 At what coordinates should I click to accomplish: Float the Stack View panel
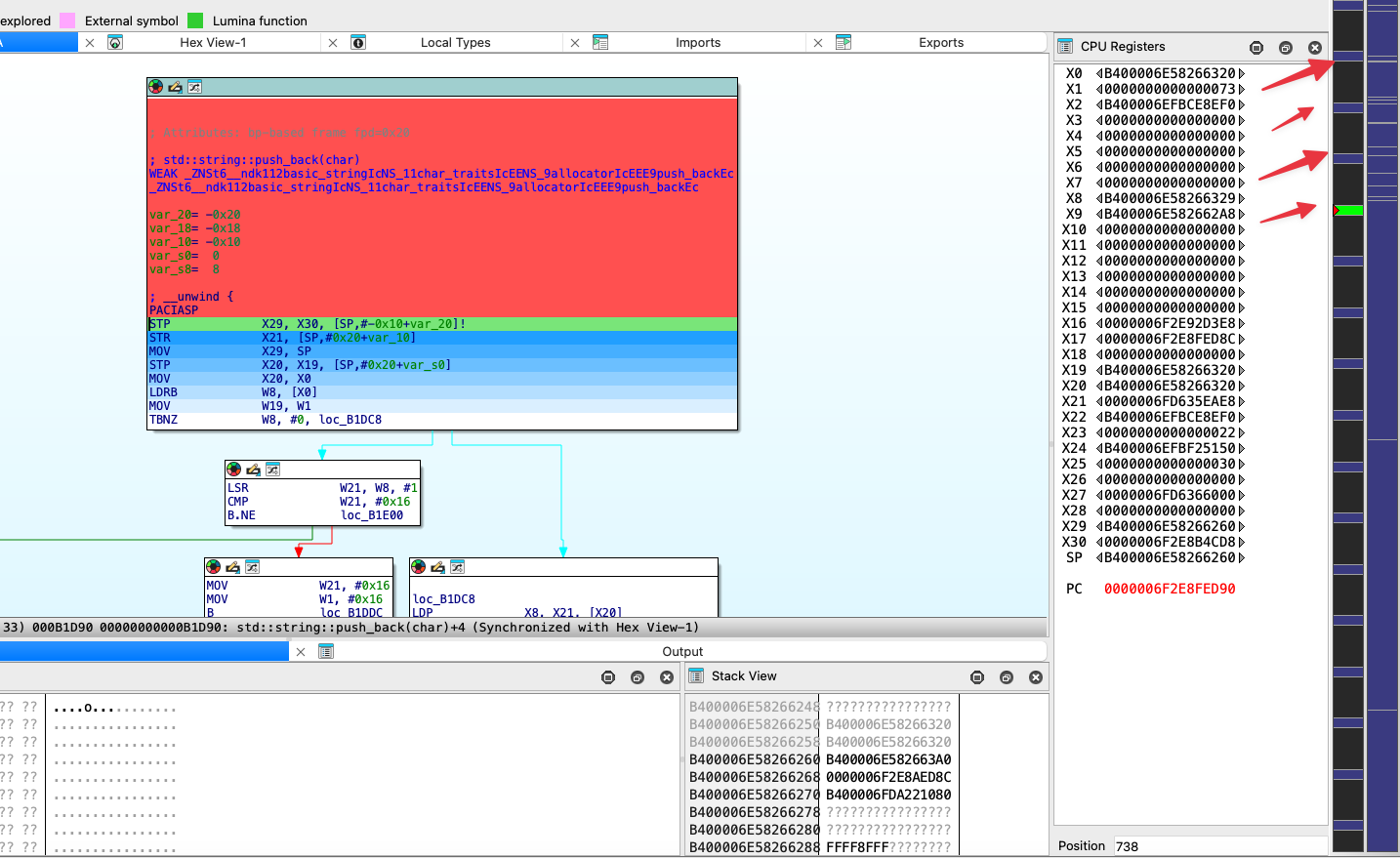tap(1007, 677)
